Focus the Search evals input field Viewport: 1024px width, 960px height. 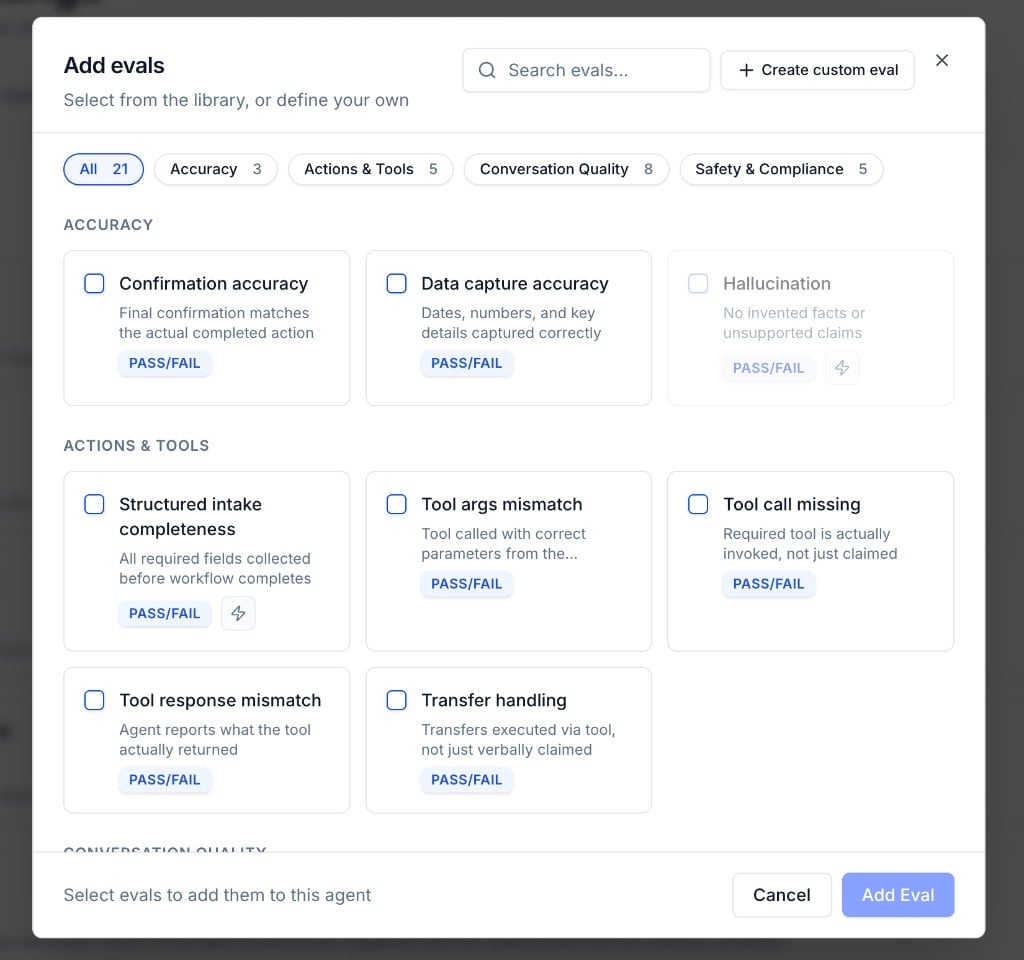pyautogui.click(x=586, y=70)
